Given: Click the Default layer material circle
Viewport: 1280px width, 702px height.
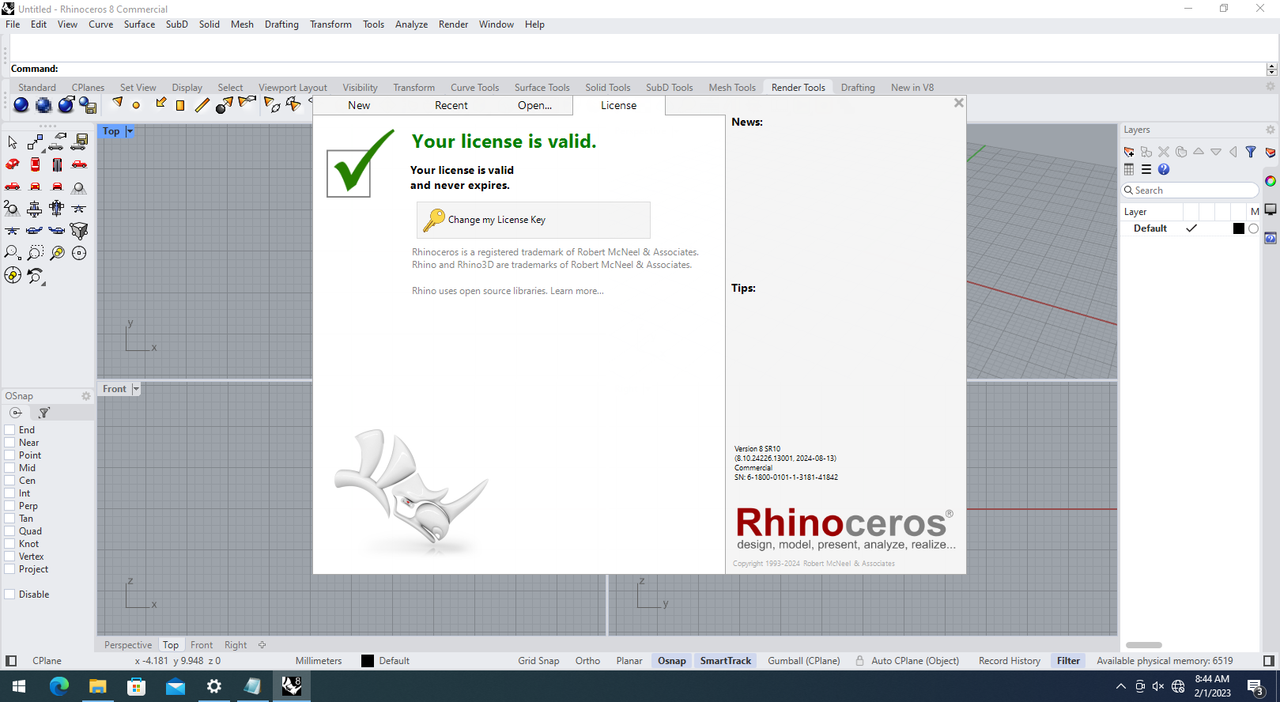Looking at the screenshot, I should (1254, 229).
